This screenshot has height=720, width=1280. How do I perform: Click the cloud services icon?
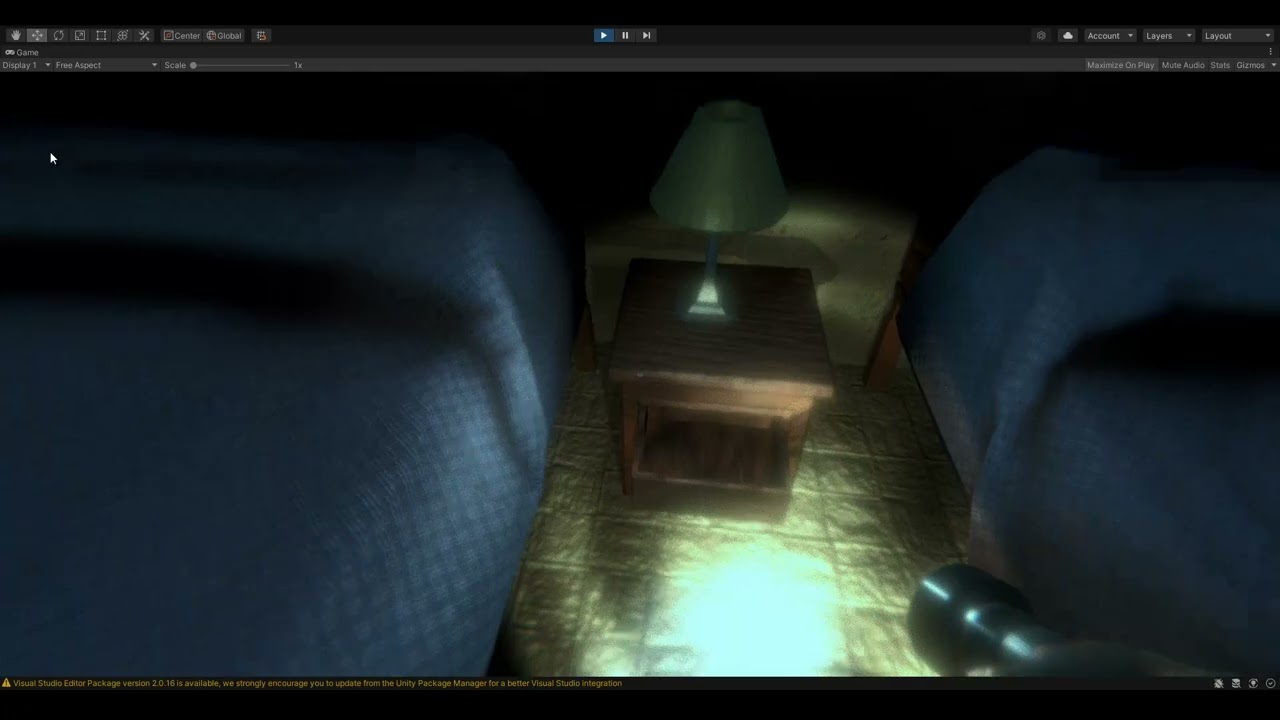click(x=1068, y=36)
